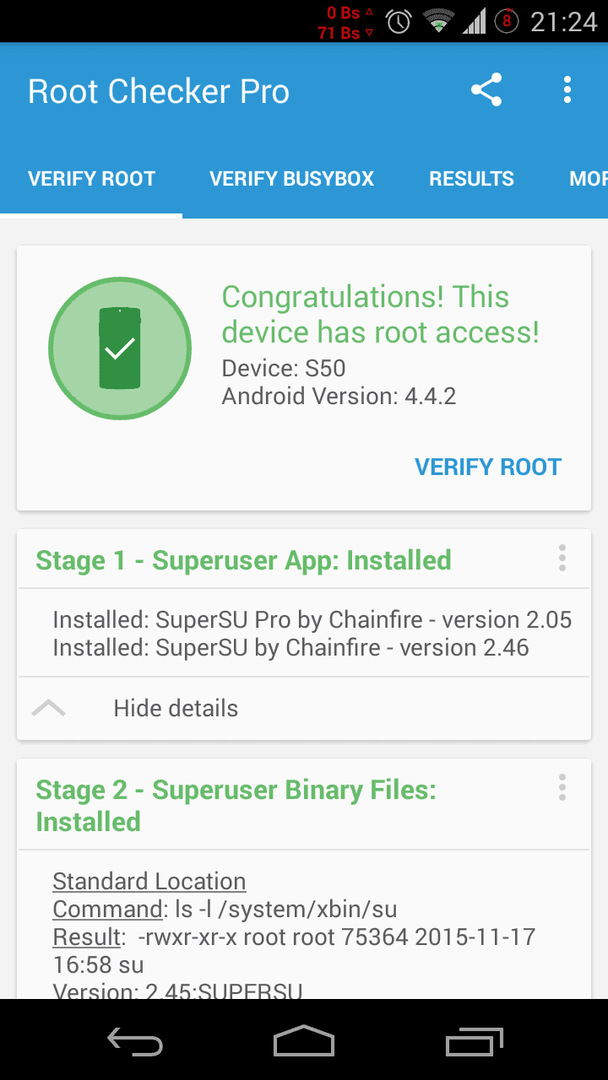Tap the Wi-Fi status bar icon
The image size is (608, 1080).
(x=437, y=22)
